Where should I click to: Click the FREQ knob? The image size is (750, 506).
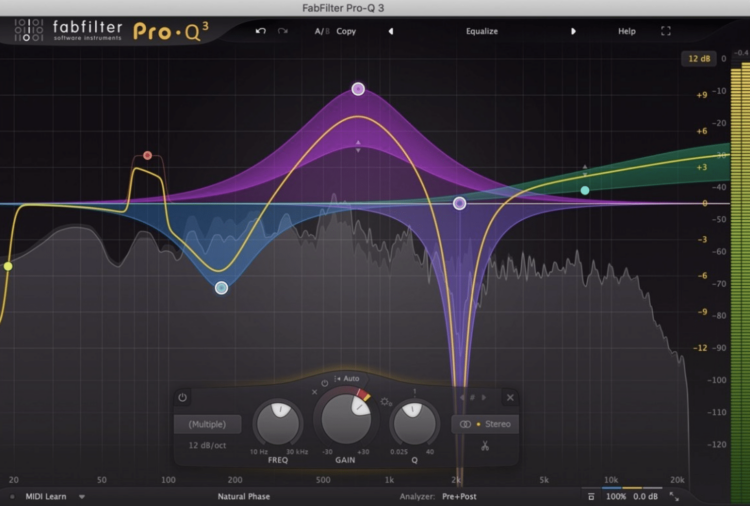pyautogui.click(x=278, y=423)
